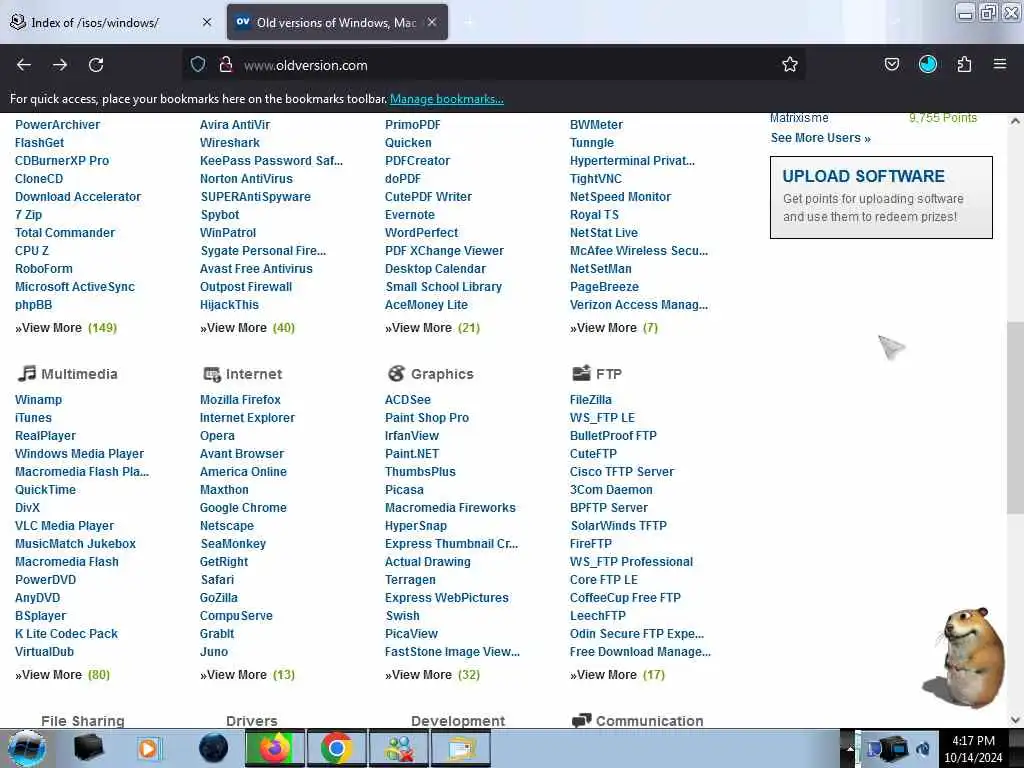The image size is (1024, 768).
Task: Open the Google Chrome link
Action: pos(244,507)
